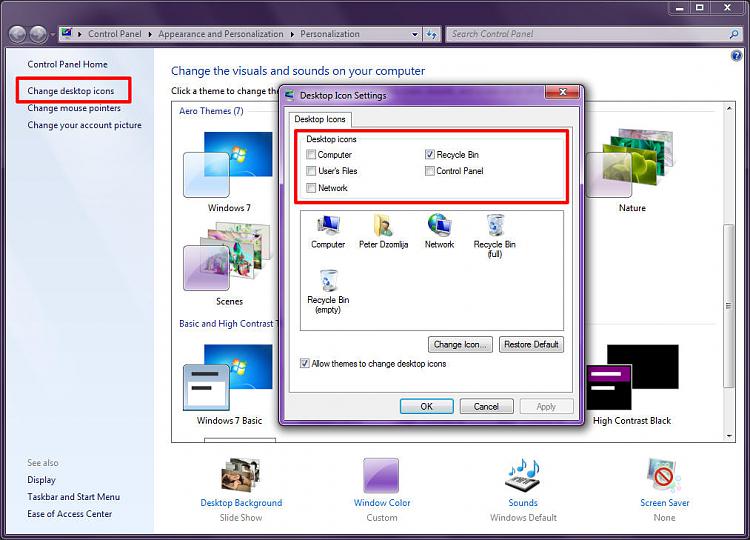Screen dimensions: 750x540
Task: Confirm with the OK button
Action: 427,407
